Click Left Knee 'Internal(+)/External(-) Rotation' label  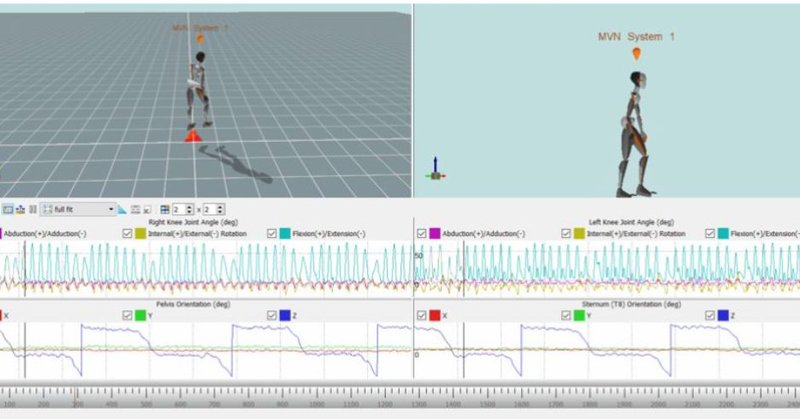pos(636,234)
